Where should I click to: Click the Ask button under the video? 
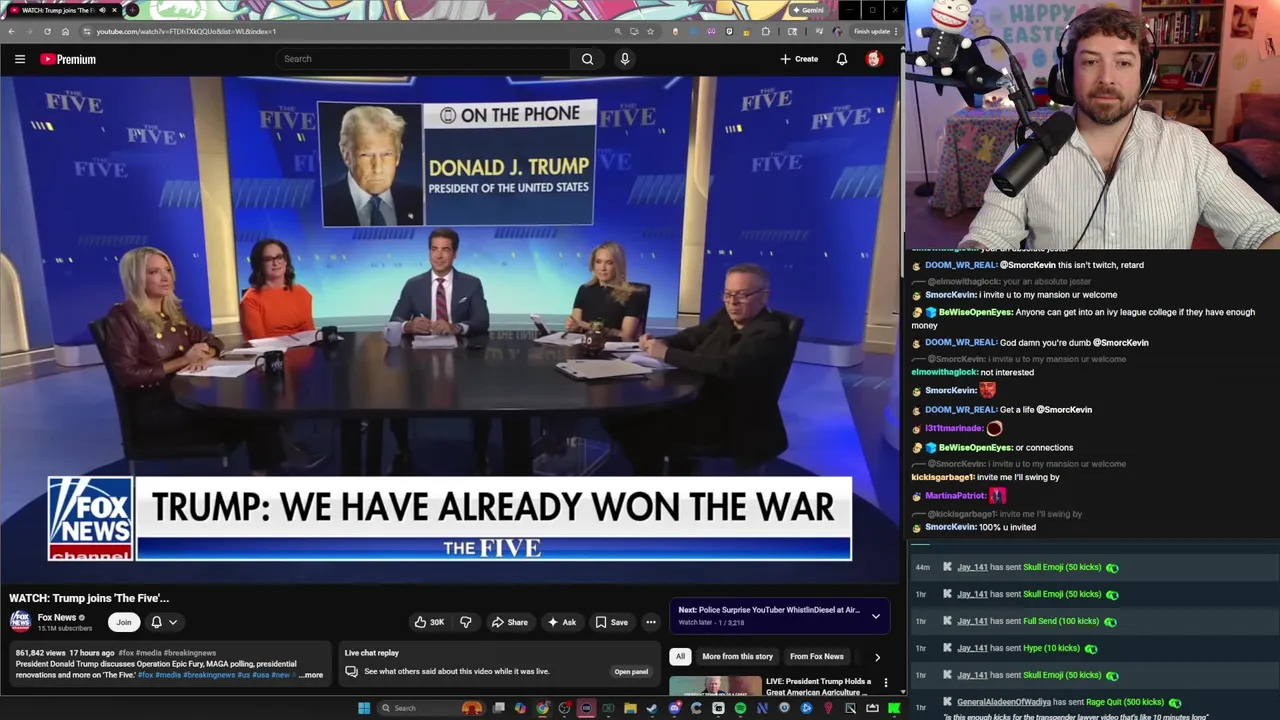pyautogui.click(x=561, y=622)
